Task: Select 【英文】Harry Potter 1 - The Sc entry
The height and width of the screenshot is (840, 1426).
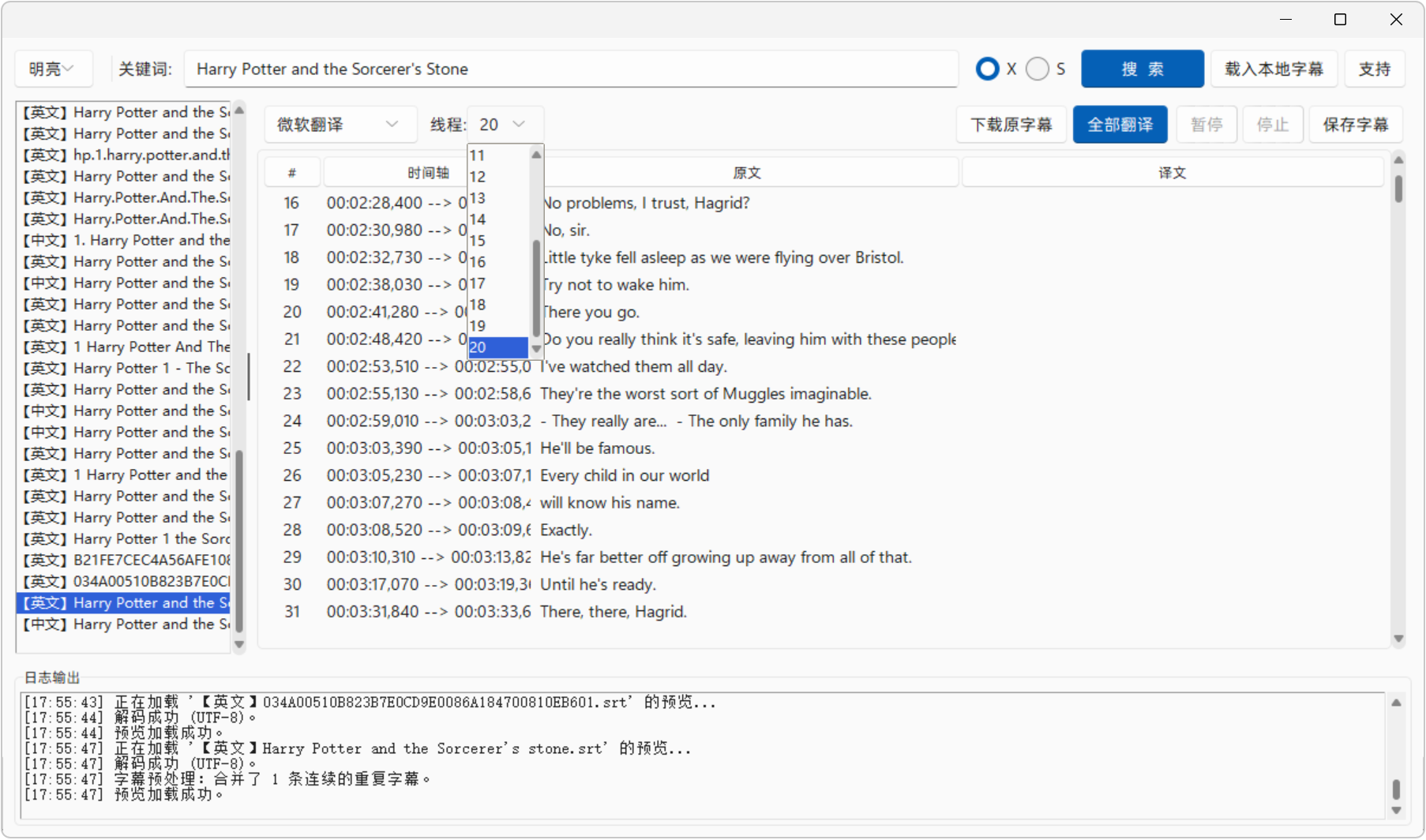Action: tap(125, 368)
